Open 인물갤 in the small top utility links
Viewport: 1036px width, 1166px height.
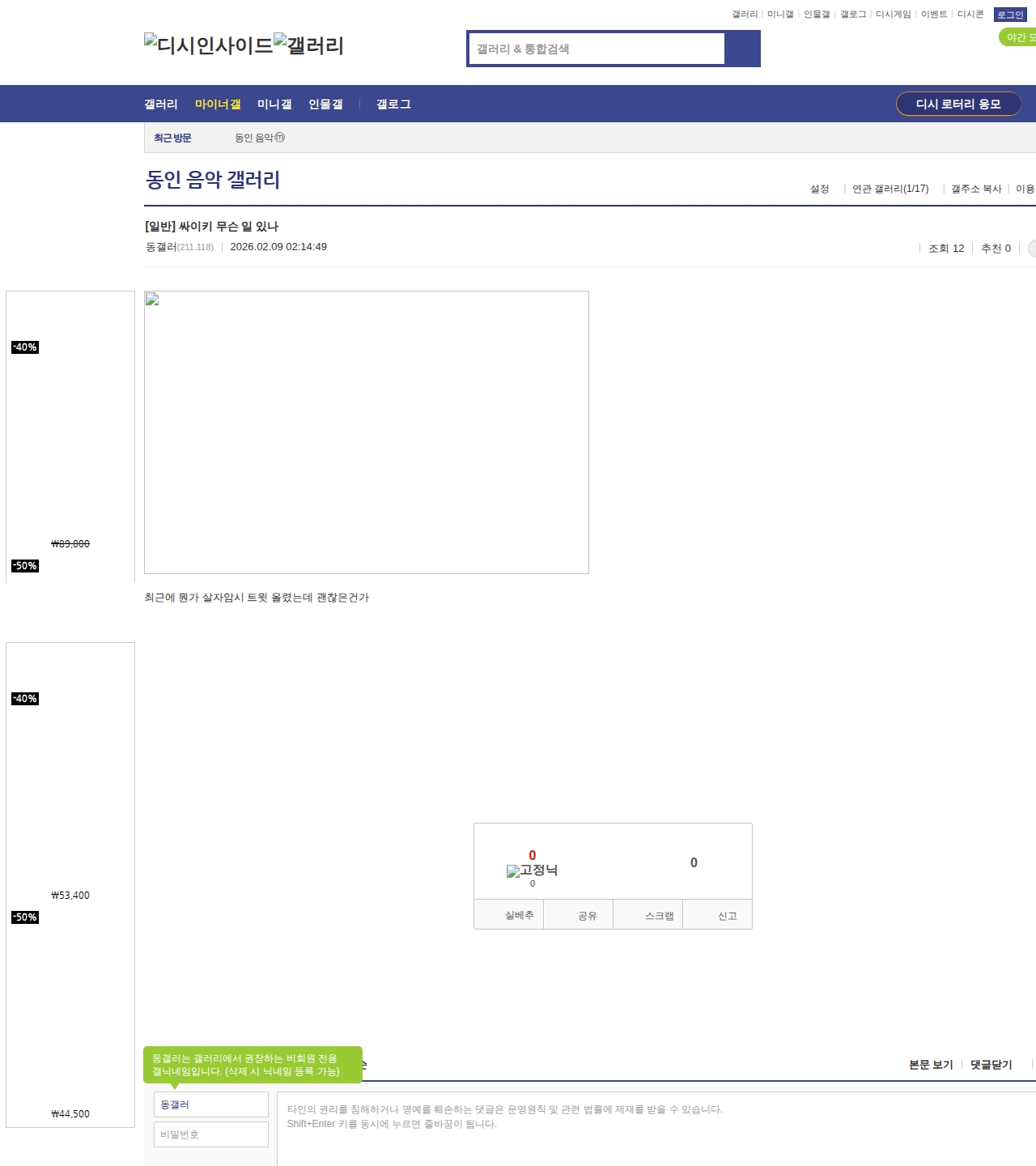pyautogui.click(x=817, y=15)
